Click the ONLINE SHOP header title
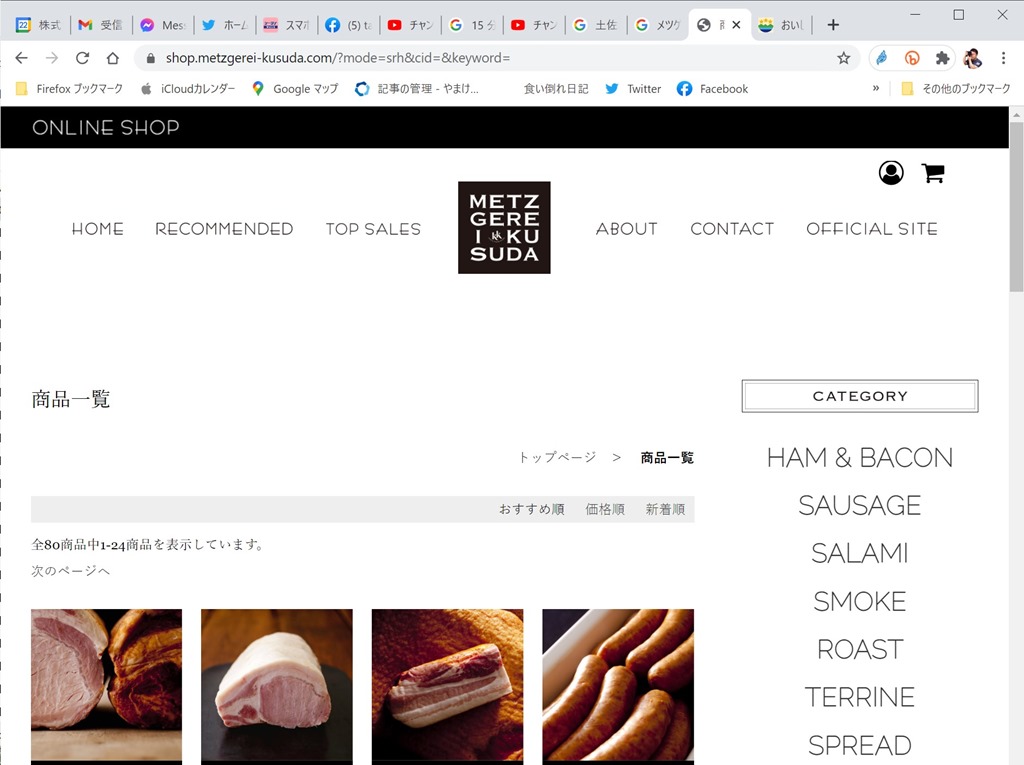The image size is (1024, 765). (x=106, y=127)
